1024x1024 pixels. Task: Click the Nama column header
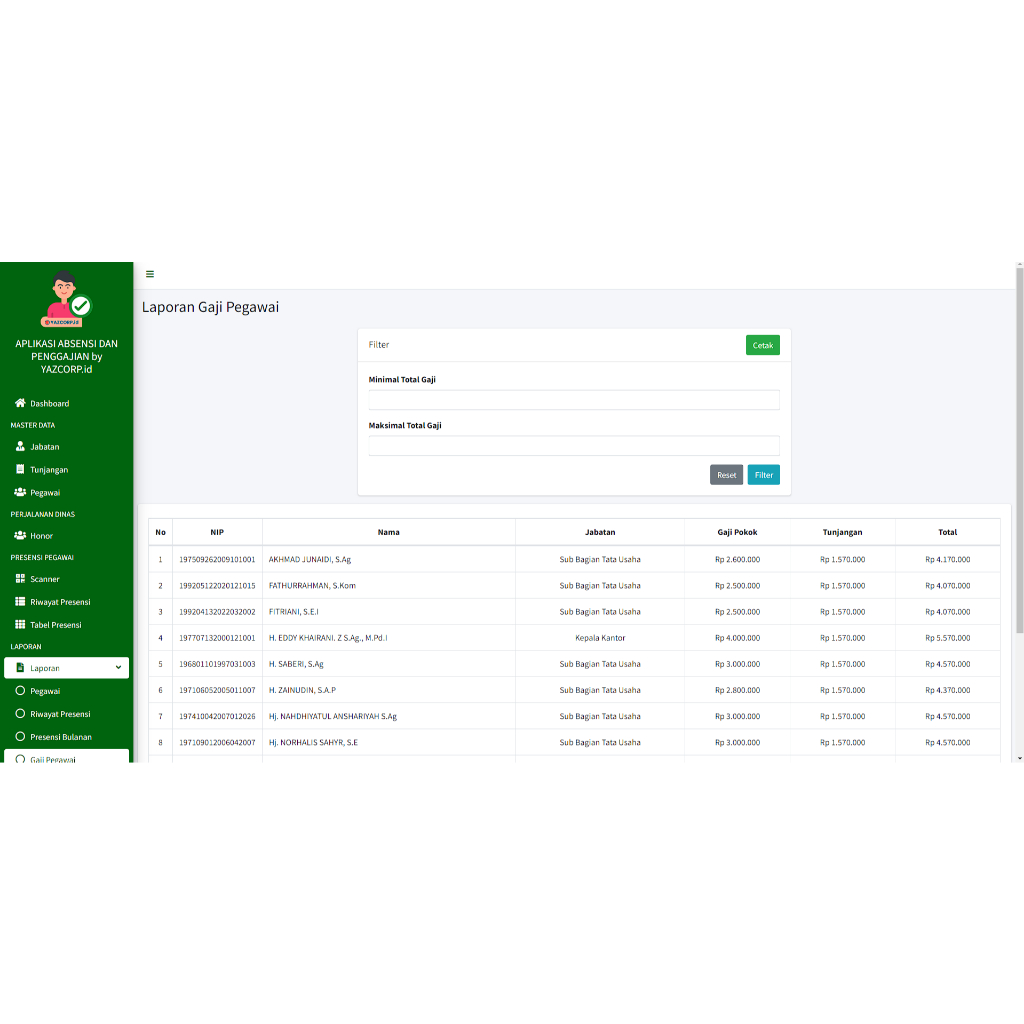[x=389, y=532]
